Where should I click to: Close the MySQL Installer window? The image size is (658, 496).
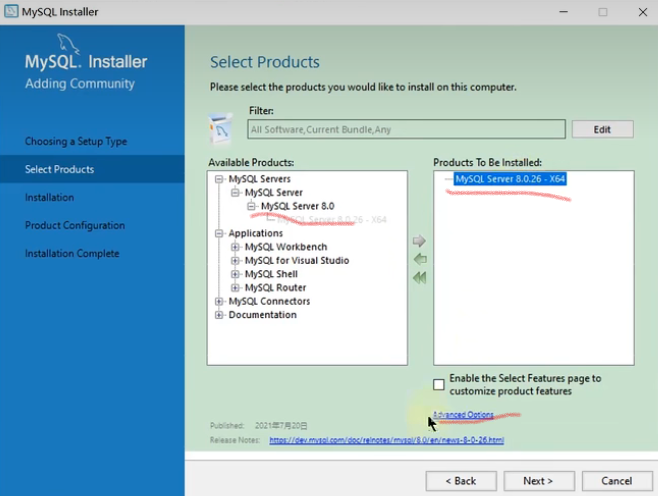click(x=642, y=12)
